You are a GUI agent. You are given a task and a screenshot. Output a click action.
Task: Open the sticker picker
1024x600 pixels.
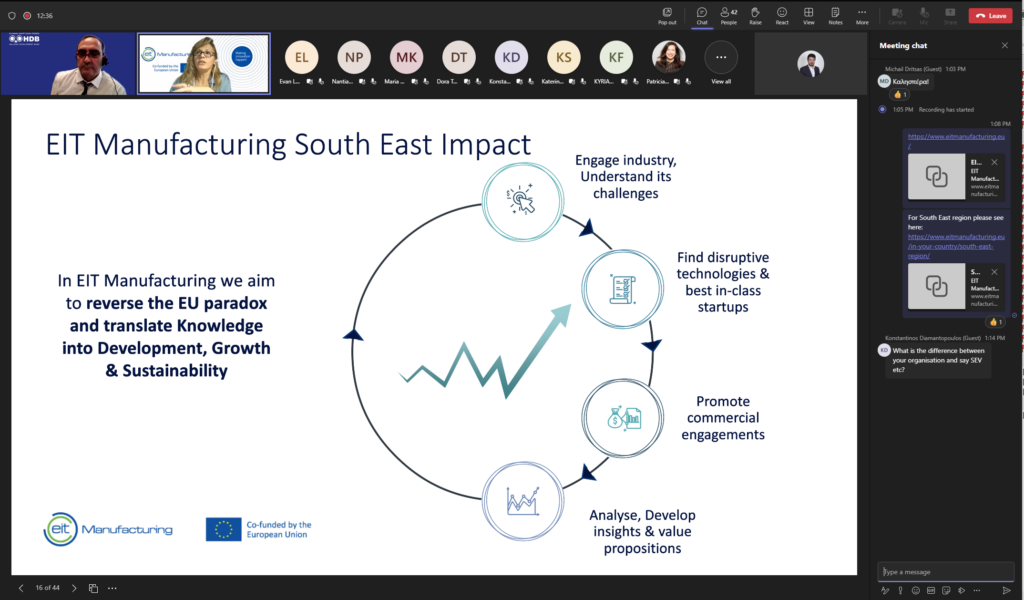click(x=946, y=590)
